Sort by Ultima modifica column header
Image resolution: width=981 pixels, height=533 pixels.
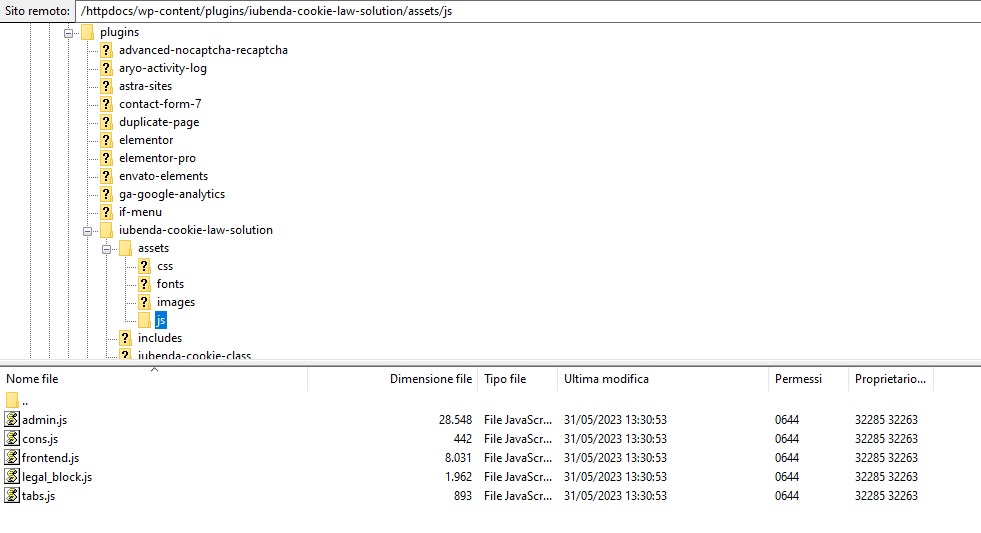click(x=663, y=379)
